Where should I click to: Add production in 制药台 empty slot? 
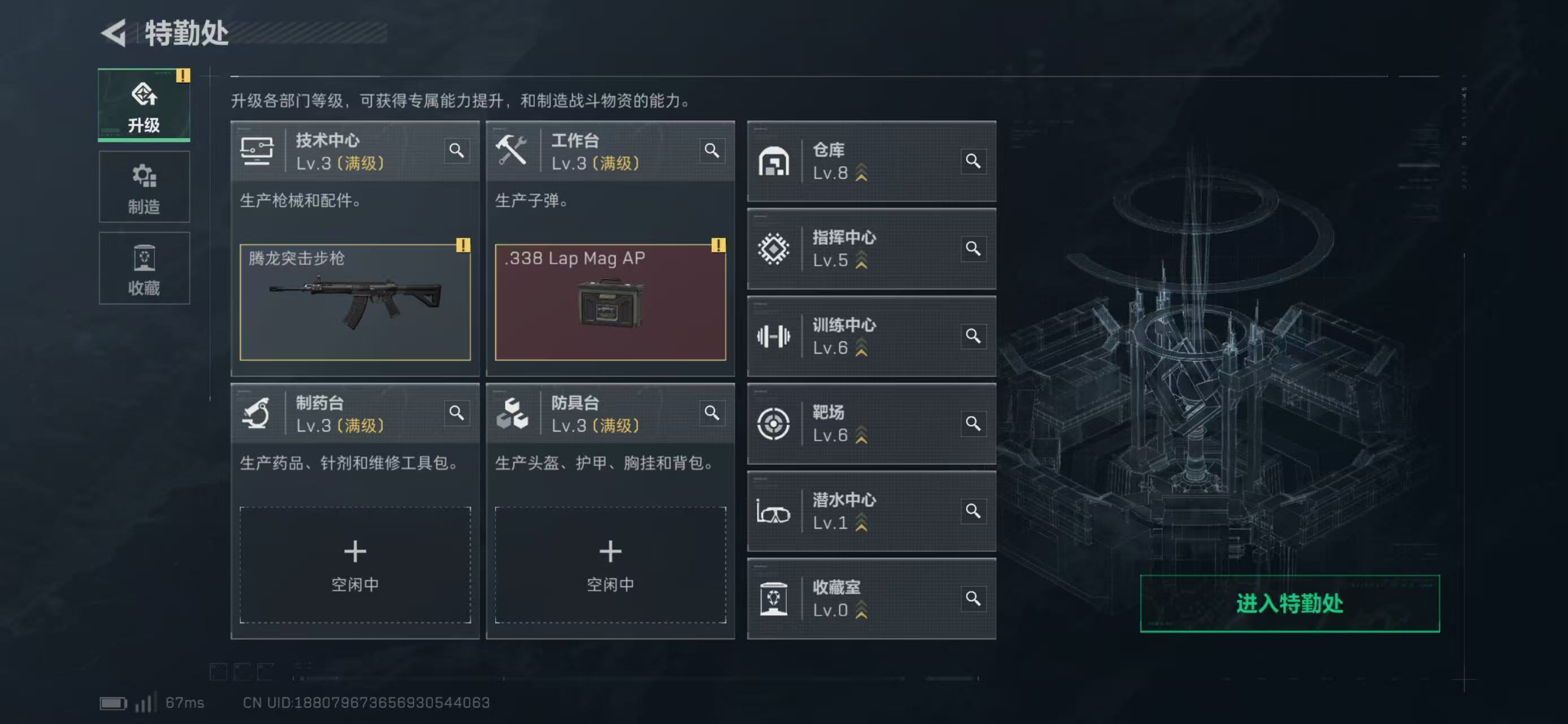coord(355,564)
